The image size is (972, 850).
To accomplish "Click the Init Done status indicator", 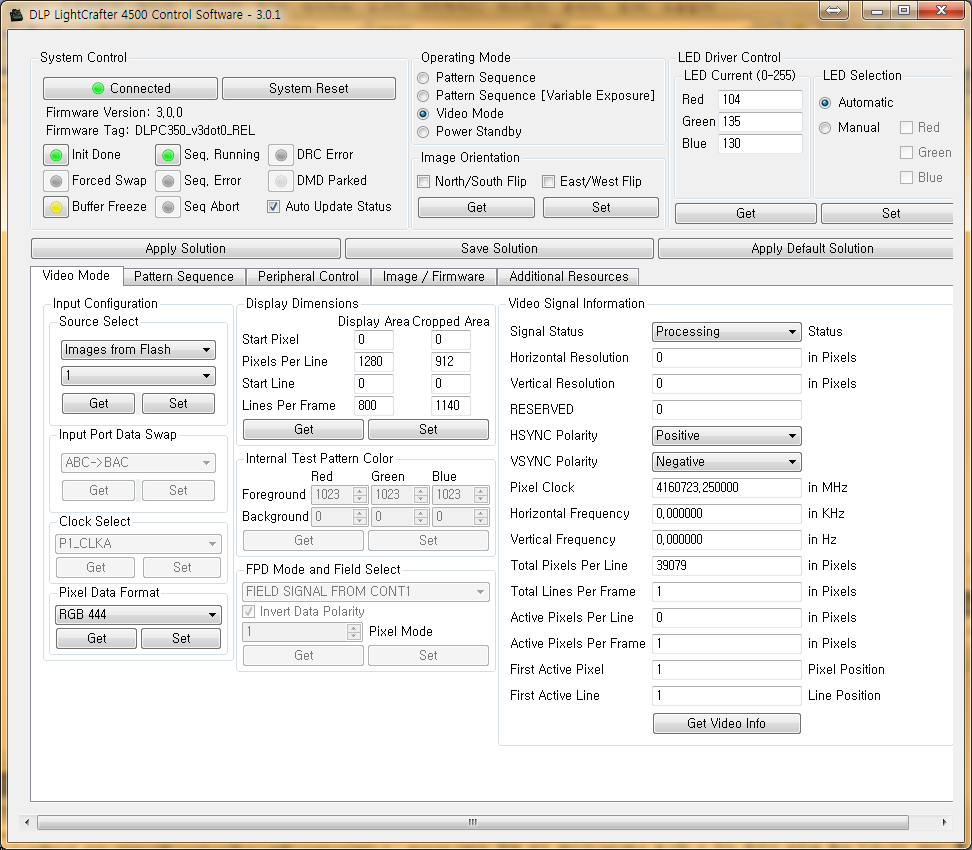I will click(56, 155).
